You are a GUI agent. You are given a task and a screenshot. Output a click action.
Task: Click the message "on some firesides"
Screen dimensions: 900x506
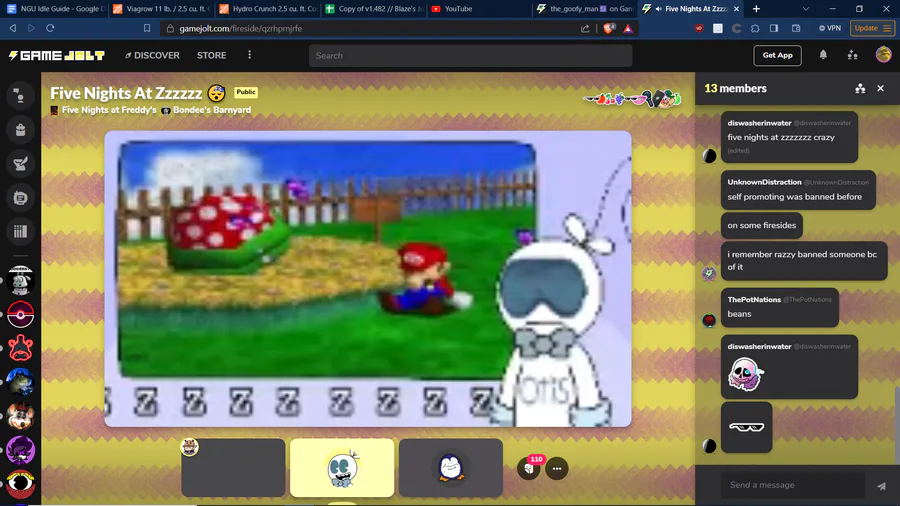762,225
